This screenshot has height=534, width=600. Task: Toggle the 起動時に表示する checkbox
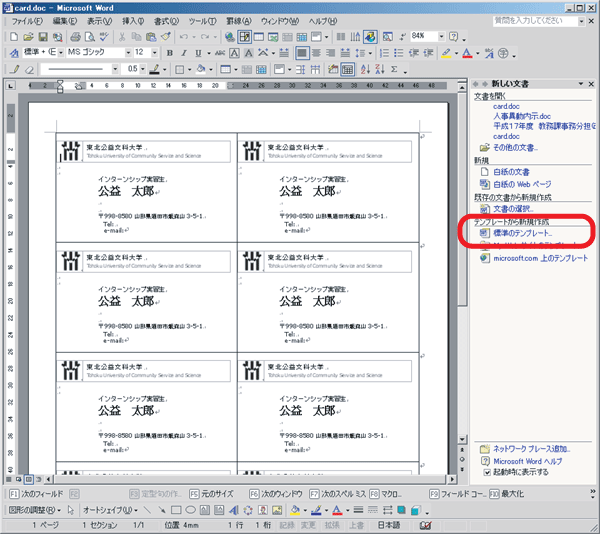pos(487,473)
